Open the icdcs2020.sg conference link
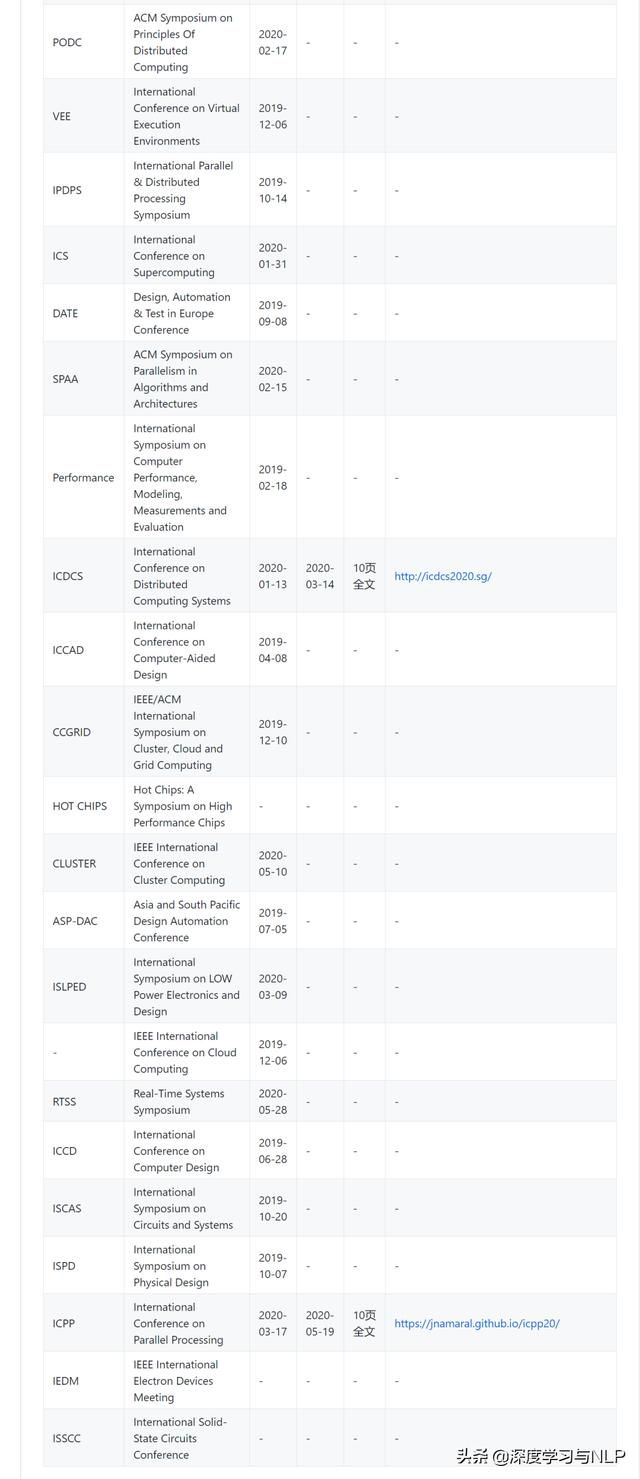The height and width of the screenshot is (1479, 640). click(443, 576)
